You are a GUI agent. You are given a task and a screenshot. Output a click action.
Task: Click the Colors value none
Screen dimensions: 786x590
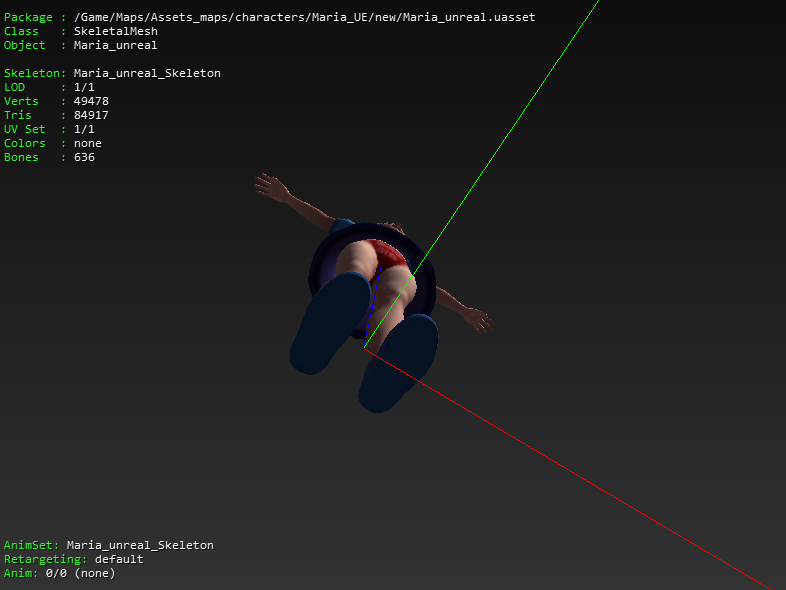[88, 143]
